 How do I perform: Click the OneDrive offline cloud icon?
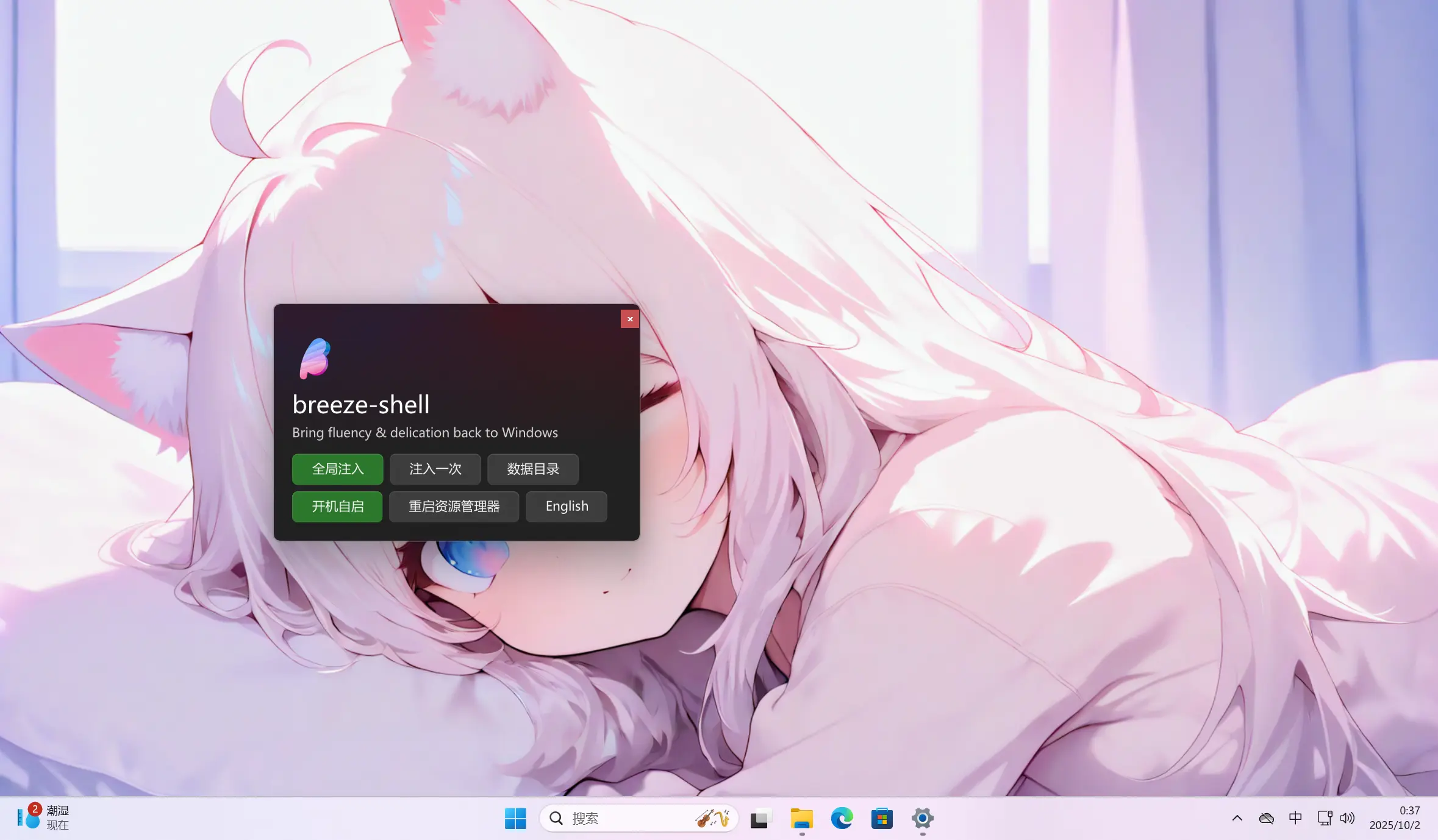[x=1267, y=817]
